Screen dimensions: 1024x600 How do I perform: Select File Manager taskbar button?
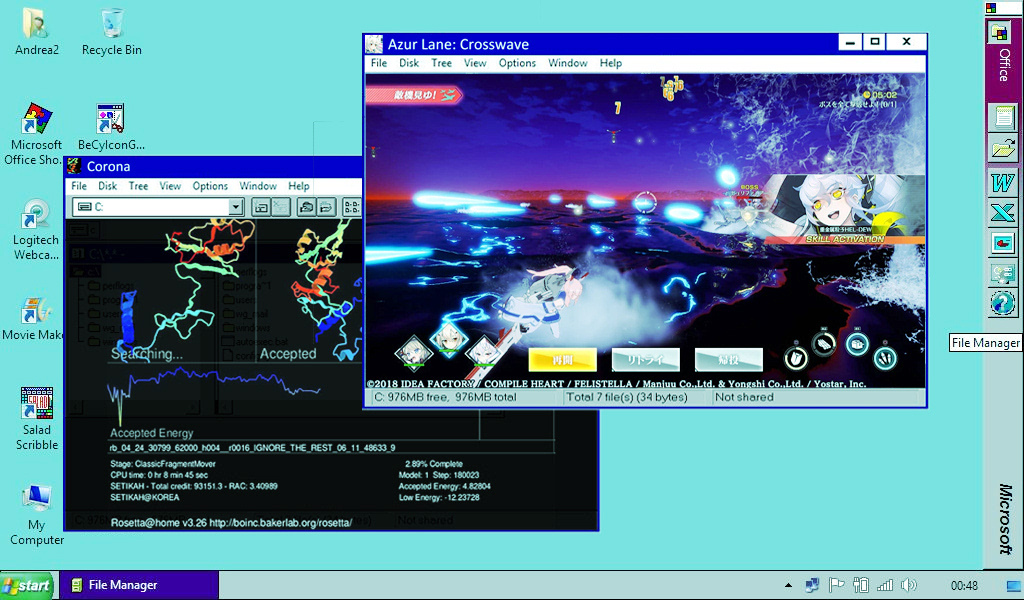tap(140, 586)
